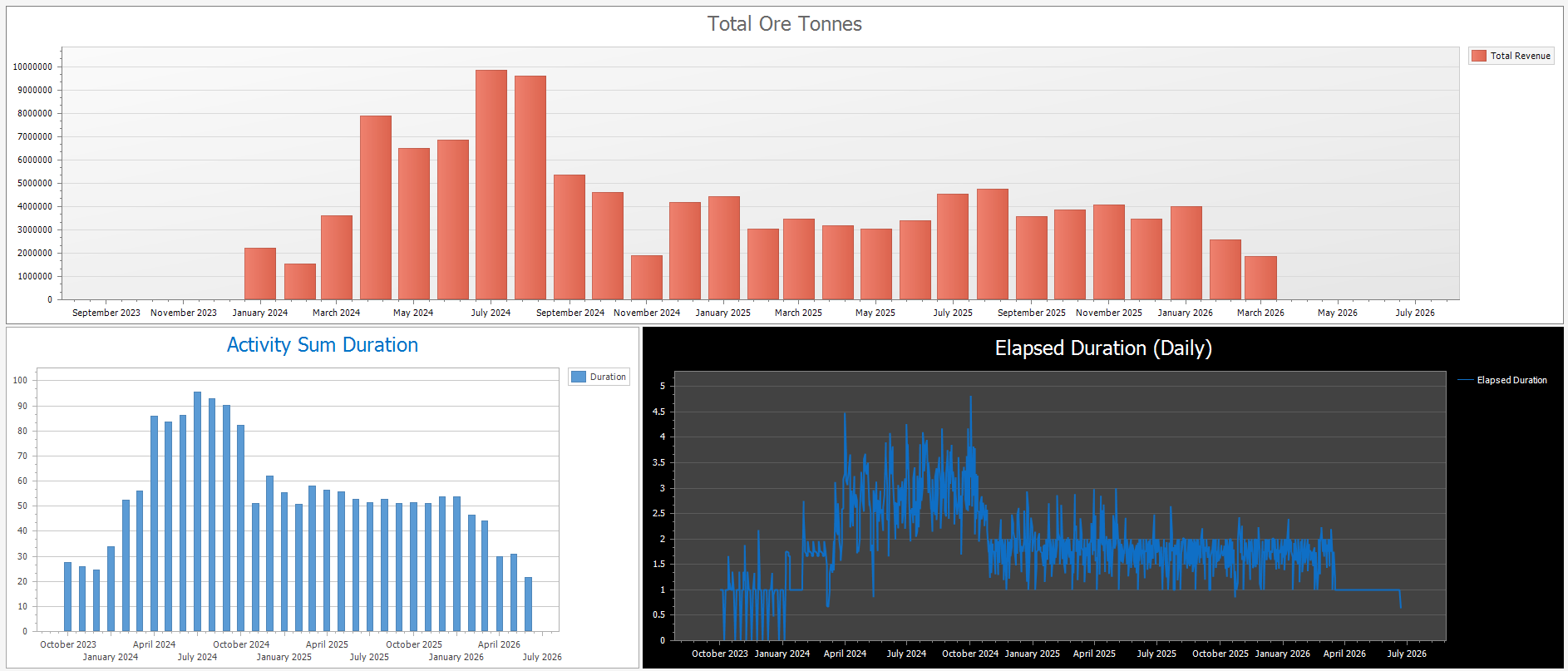Click the Total Ore Tonnes chart title
The width and height of the screenshot is (1568, 671).
[x=784, y=24]
